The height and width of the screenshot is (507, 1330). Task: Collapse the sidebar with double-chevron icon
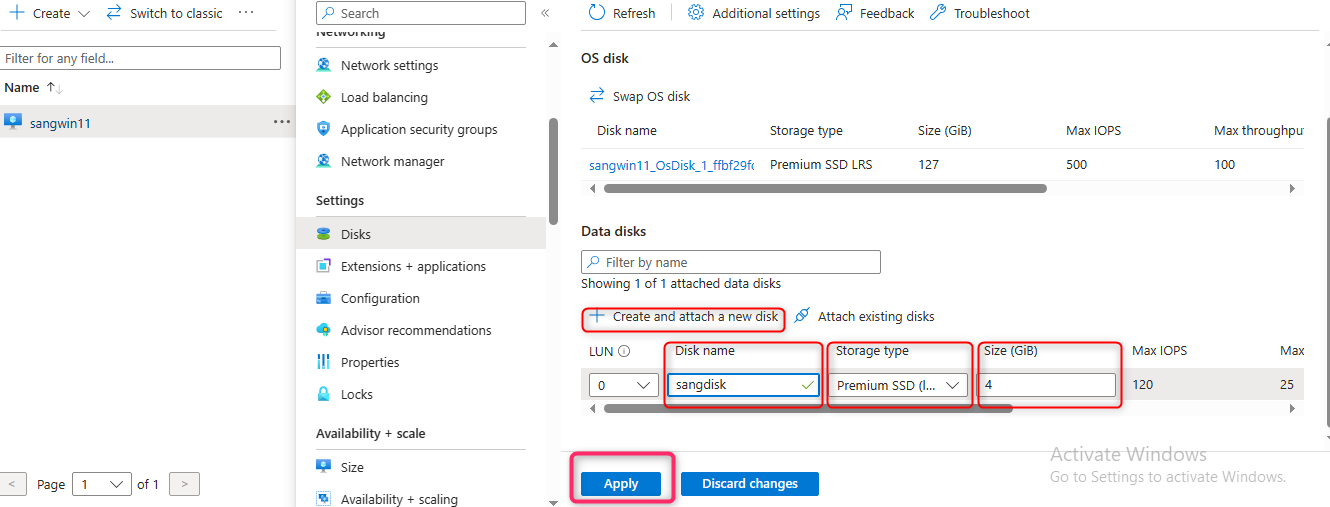545,13
